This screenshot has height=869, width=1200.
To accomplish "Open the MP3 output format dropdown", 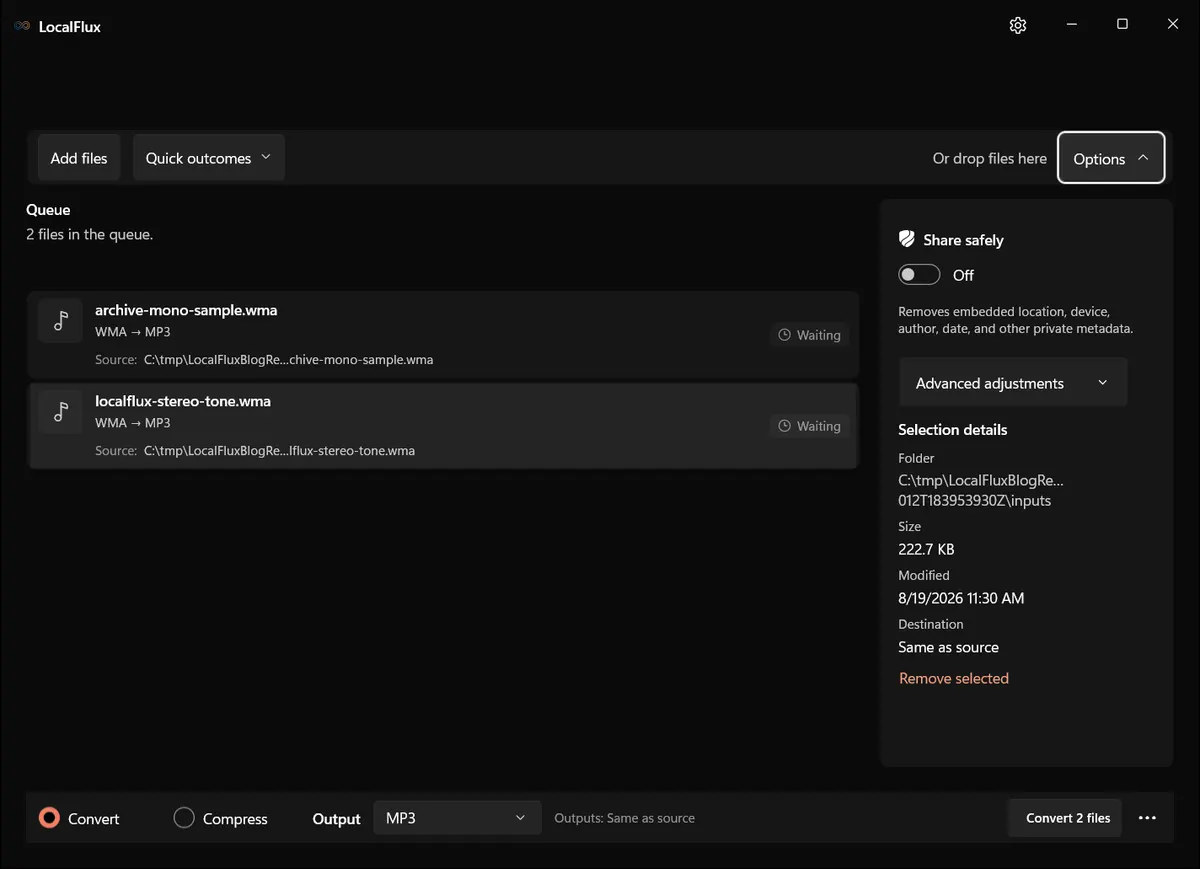I will pyautogui.click(x=456, y=818).
